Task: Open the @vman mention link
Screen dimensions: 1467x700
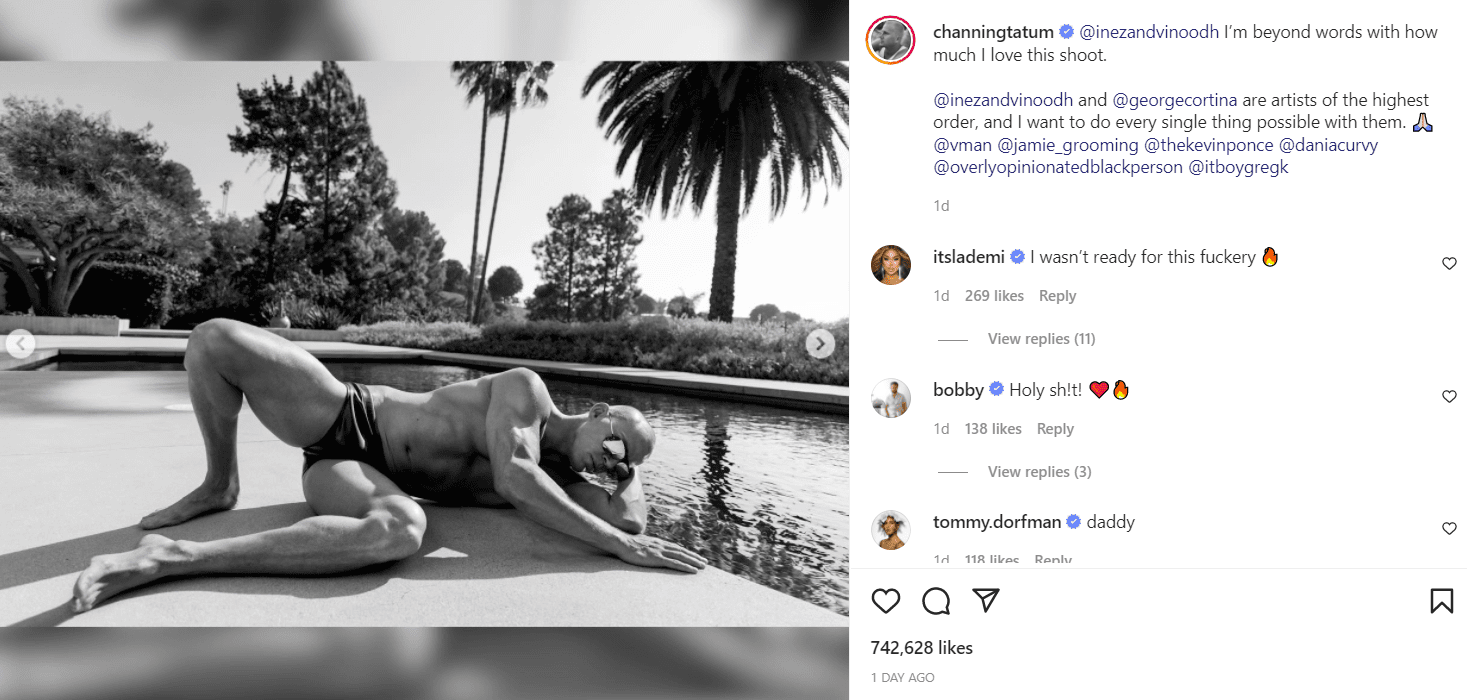Action: click(962, 145)
